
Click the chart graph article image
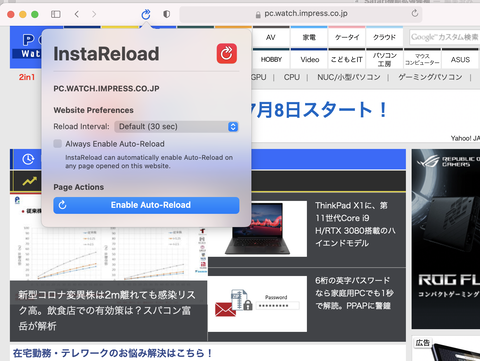click(109, 237)
